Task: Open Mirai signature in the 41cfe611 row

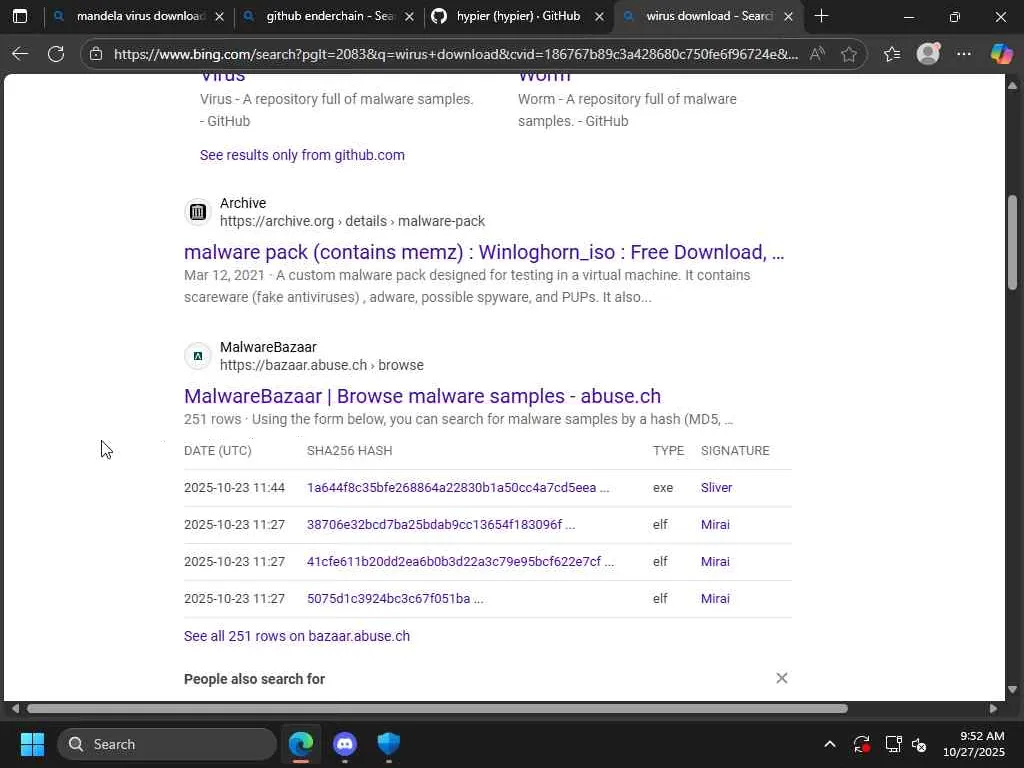Action: (715, 562)
